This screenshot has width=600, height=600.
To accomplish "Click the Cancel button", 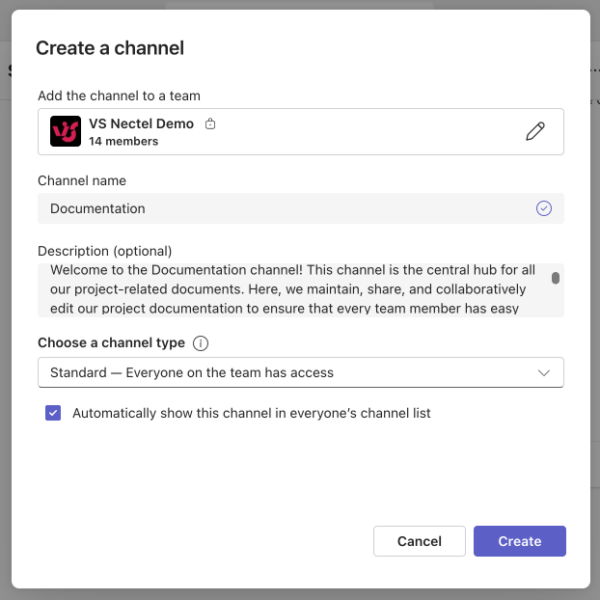I will (x=419, y=541).
